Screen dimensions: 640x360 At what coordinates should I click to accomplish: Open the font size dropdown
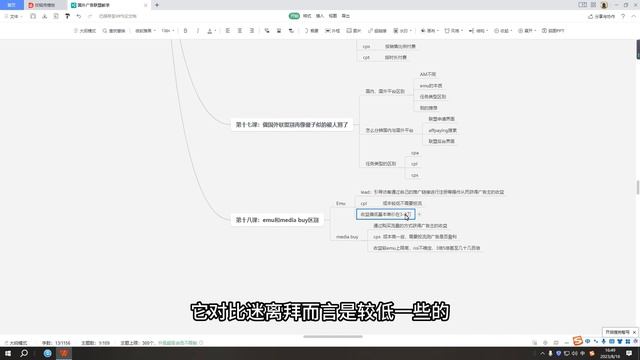pos(168,31)
